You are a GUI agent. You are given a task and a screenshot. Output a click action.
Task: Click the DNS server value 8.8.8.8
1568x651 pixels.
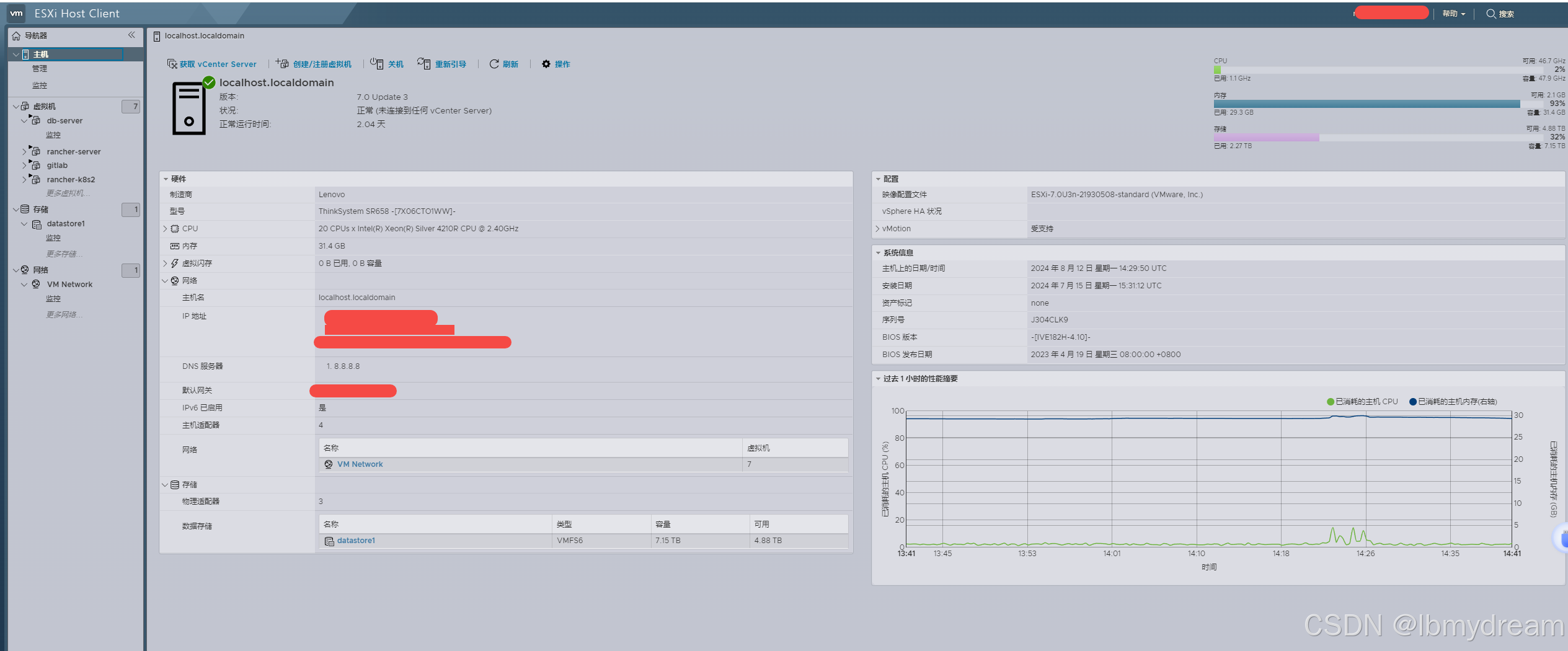347,366
